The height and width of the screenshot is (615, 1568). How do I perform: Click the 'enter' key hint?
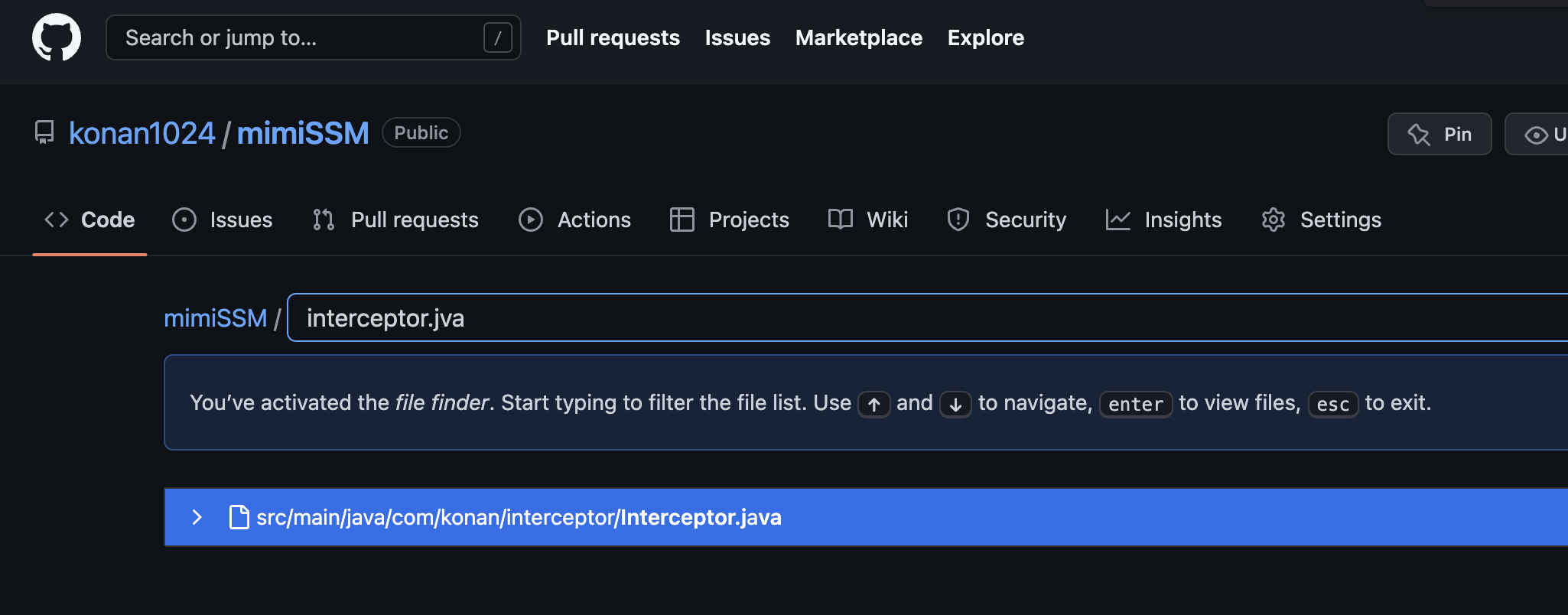(x=1136, y=404)
